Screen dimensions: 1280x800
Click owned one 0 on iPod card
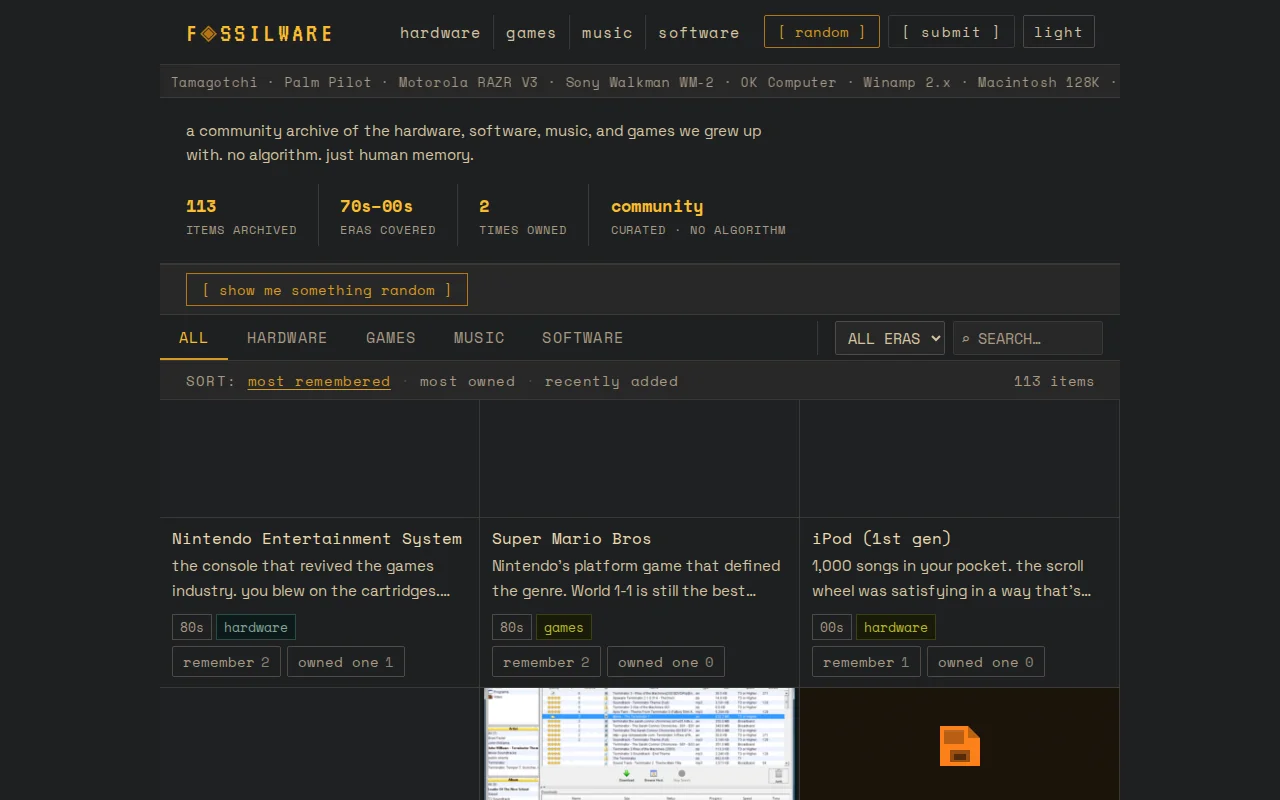[986, 662]
